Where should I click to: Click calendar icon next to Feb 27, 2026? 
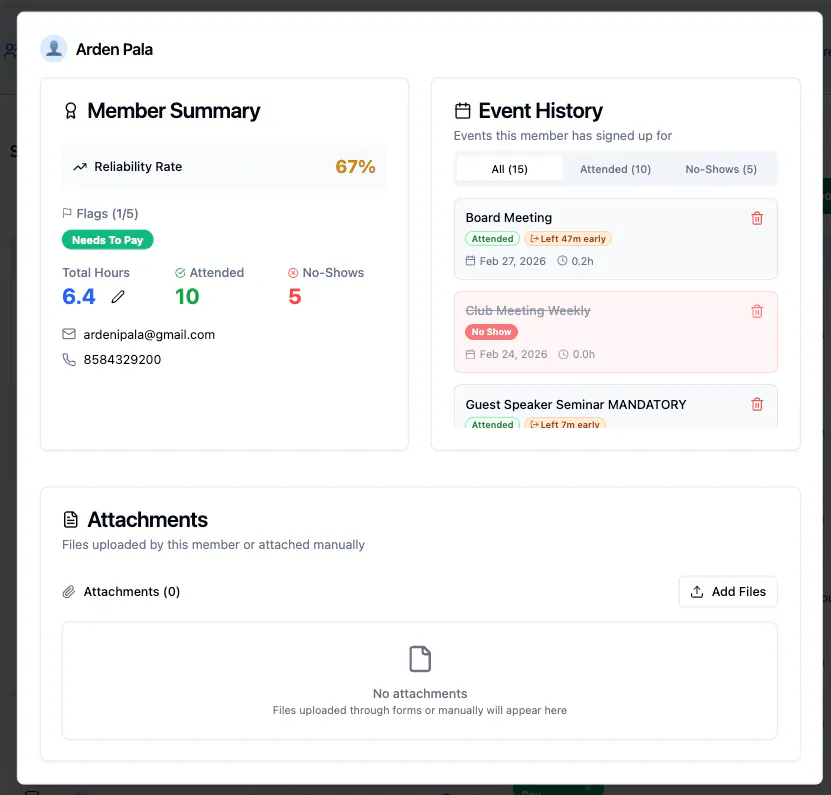pyautogui.click(x=471, y=261)
